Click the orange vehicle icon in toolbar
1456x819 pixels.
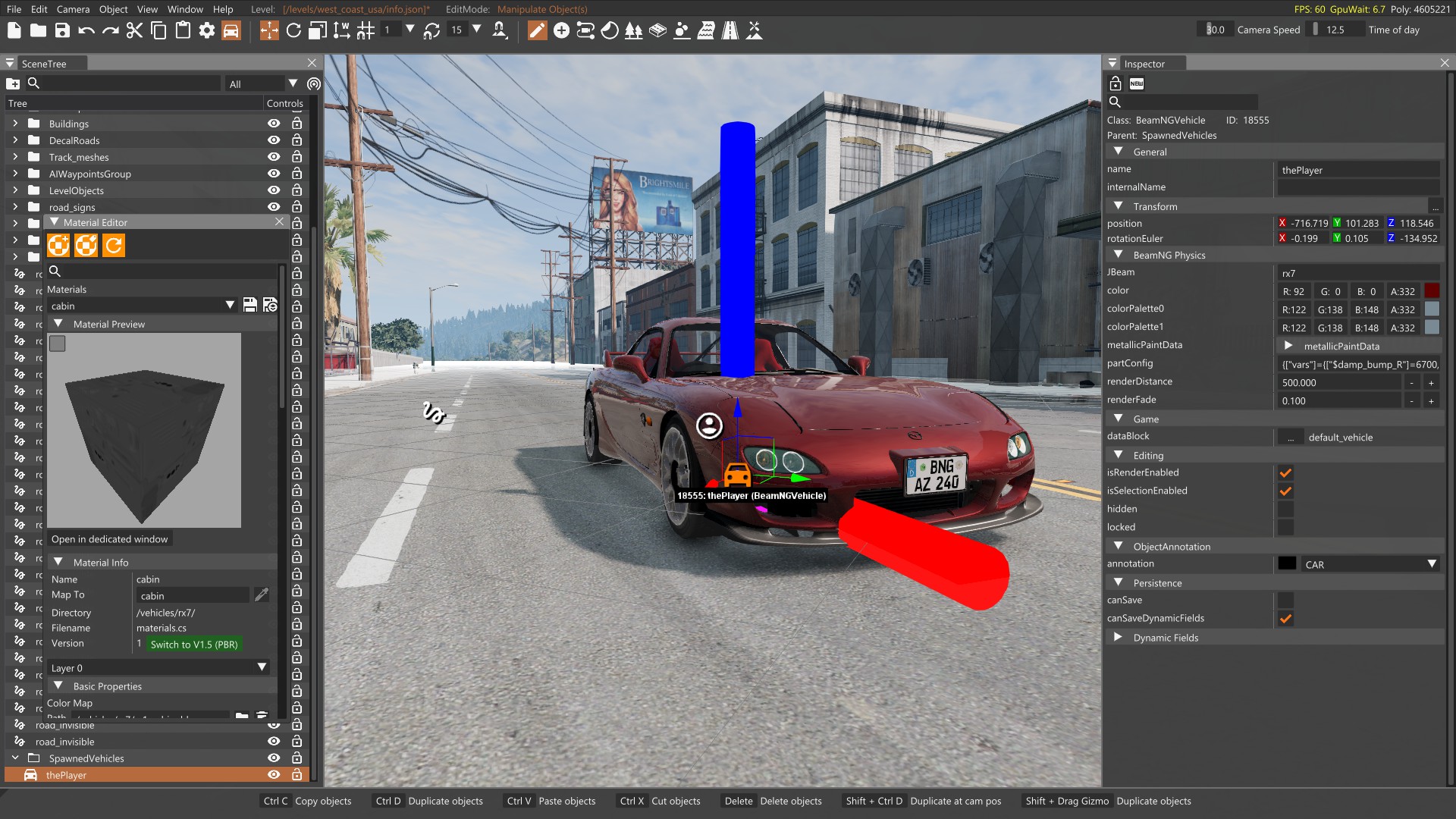pyautogui.click(x=231, y=30)
